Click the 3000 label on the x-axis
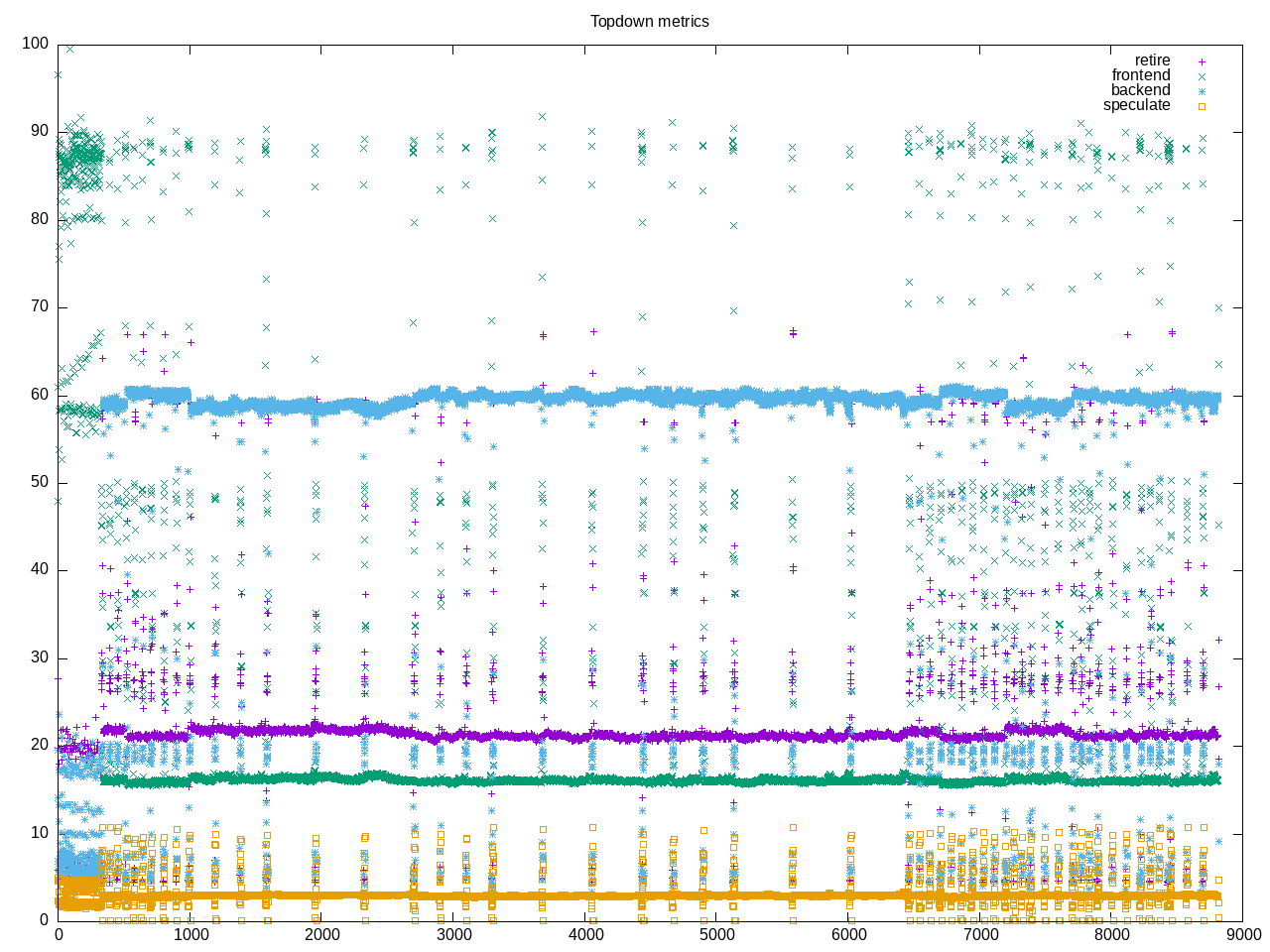Image resolution: width=1270 pixels, height=952 pixels. click(x=453, y=934)
